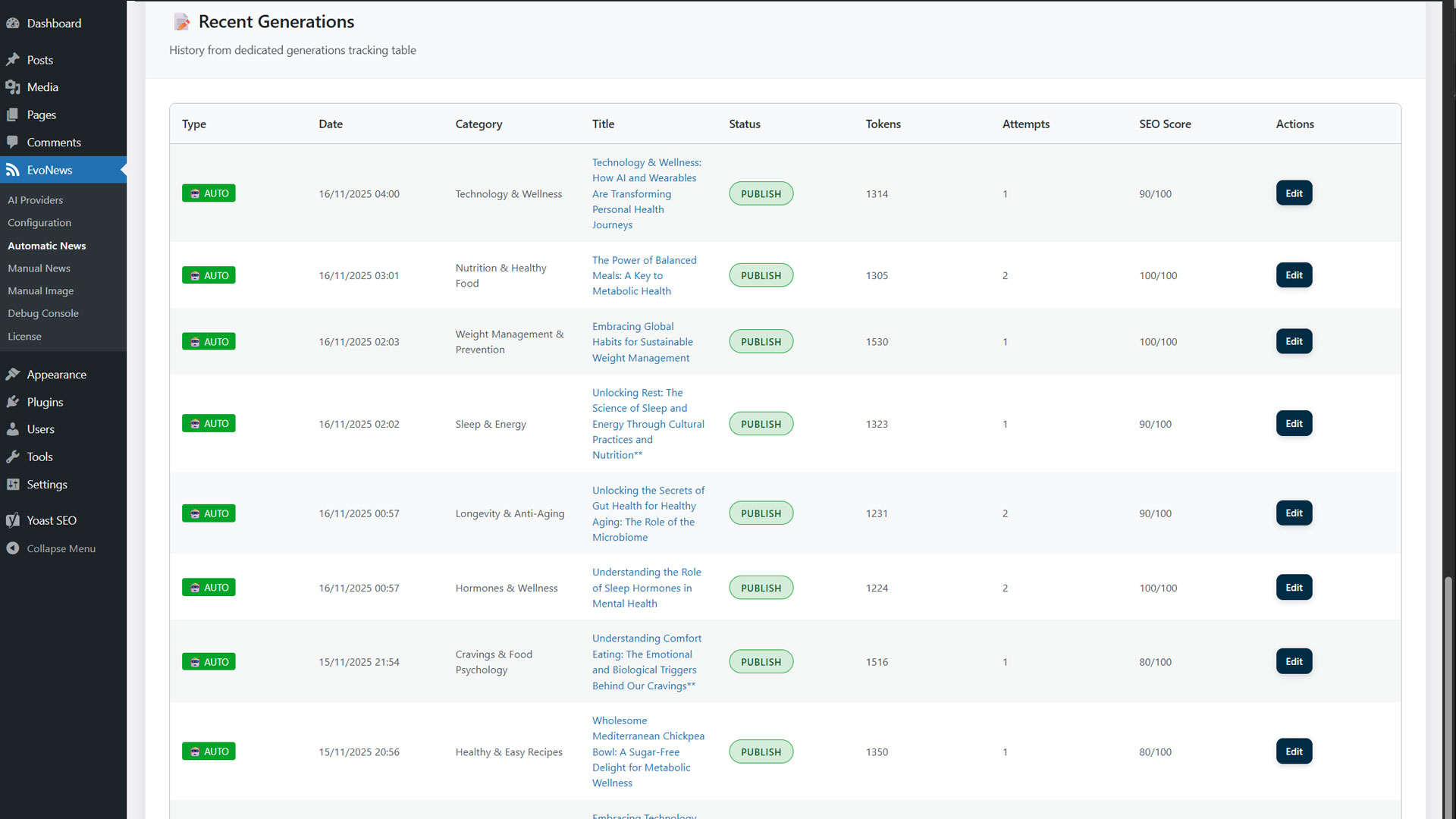Click the Plugins plug icon
This screenshot has height=819, width=1456.
pyautogui.click(x=13, y=402)
